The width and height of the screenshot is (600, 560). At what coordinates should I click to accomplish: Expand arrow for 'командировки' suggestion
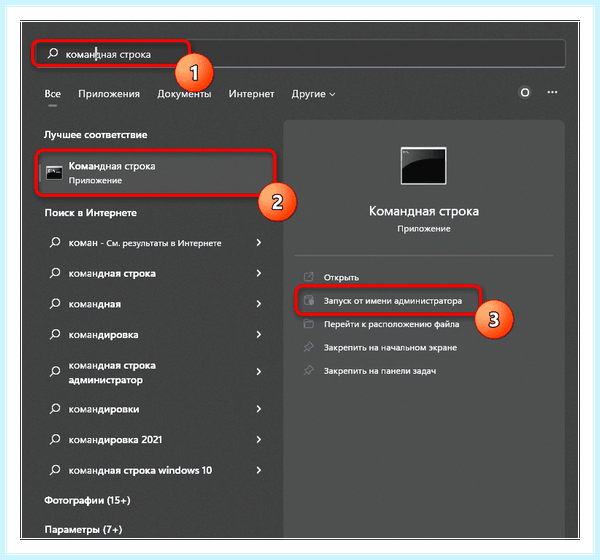tap(259, 408)
